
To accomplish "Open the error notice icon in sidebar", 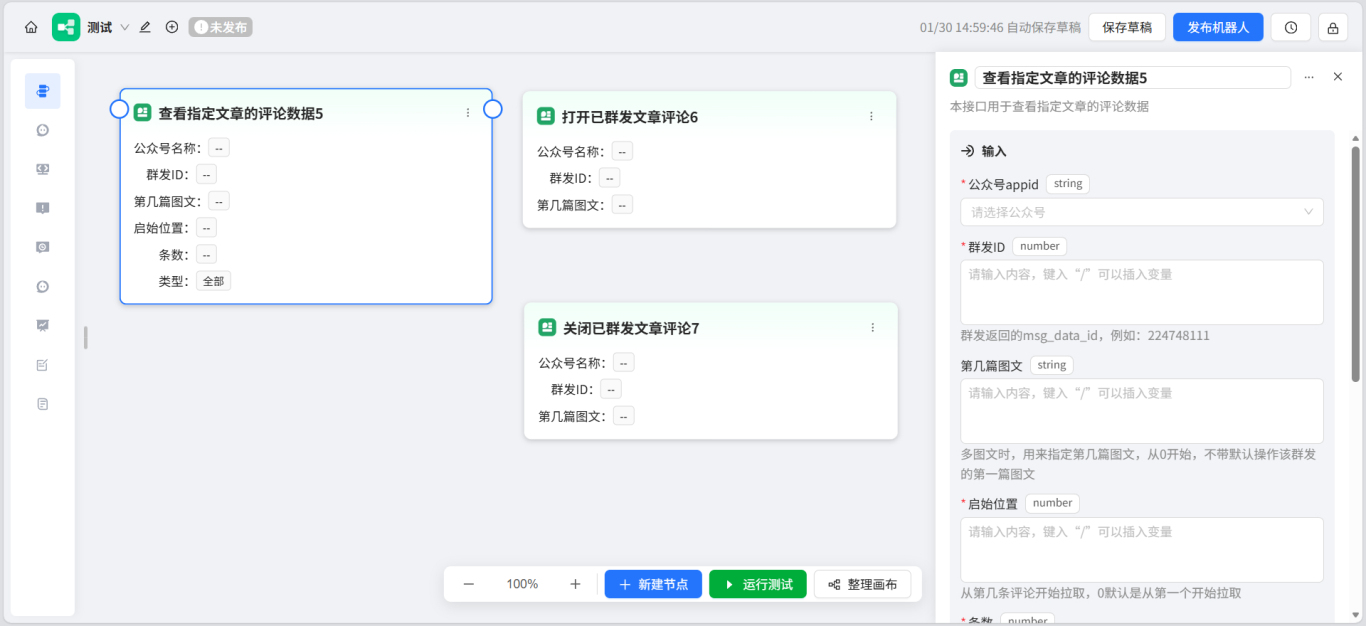I will [42, 208].
